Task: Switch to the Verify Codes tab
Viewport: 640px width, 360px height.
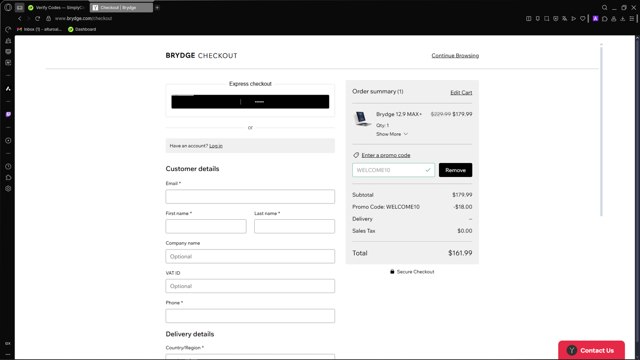Action: (x=56, y=7)
